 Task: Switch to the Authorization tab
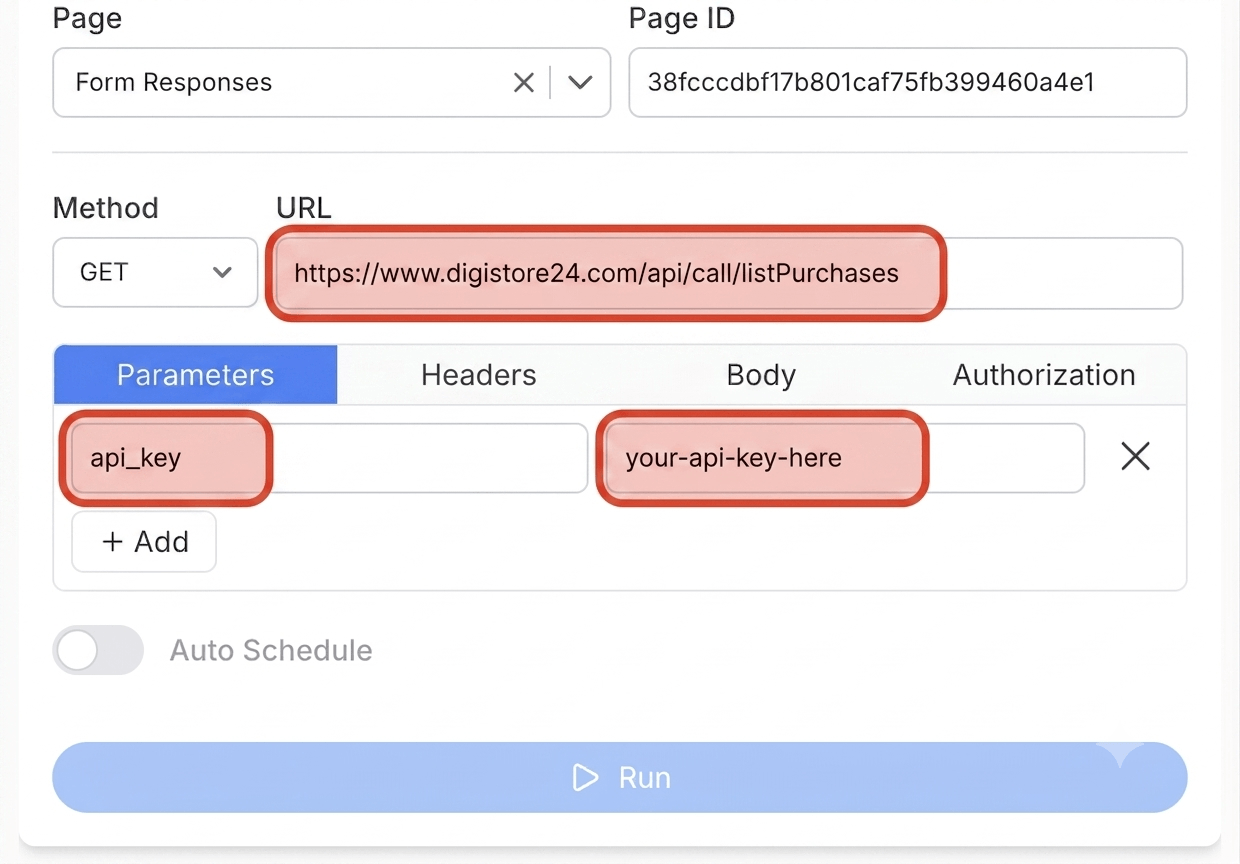tap(1044, 375)
